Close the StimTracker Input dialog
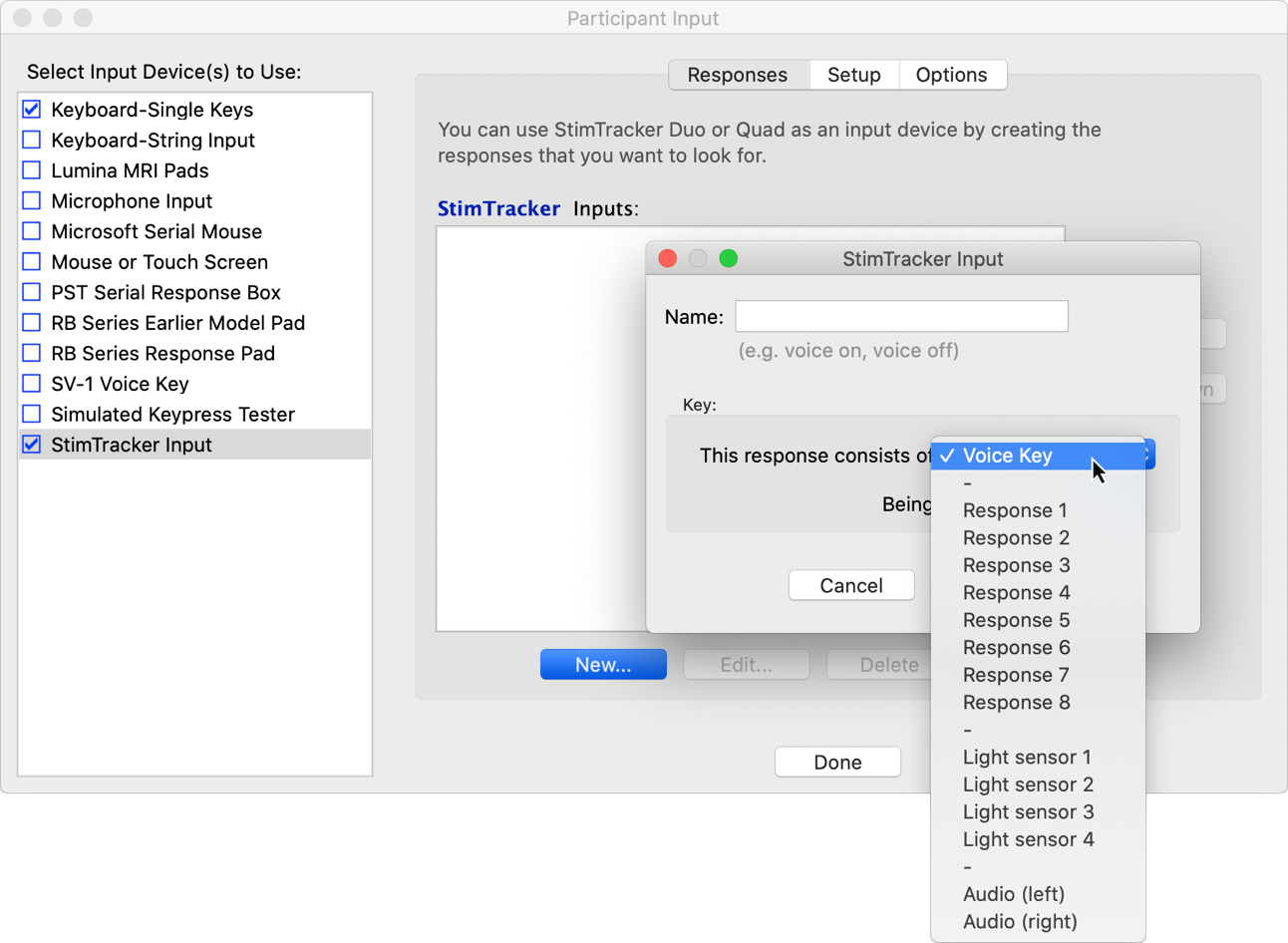The image size is (1288, 943). 668,259
